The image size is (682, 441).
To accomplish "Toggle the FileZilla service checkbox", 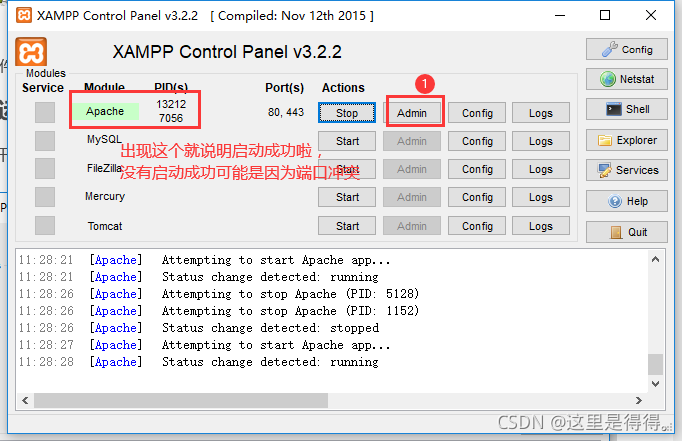I will tap(45, 169).
